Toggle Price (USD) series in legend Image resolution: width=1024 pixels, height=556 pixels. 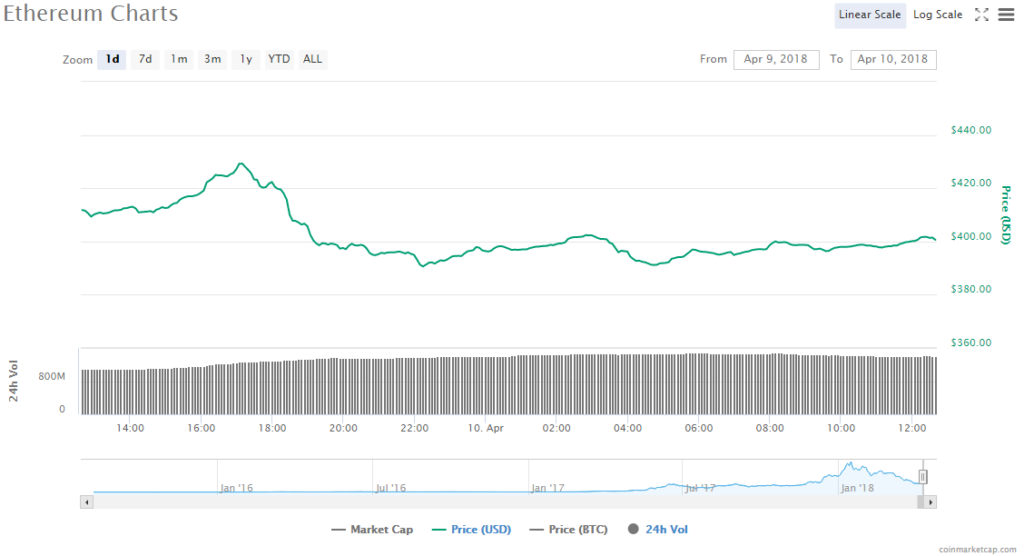(472, 529)
